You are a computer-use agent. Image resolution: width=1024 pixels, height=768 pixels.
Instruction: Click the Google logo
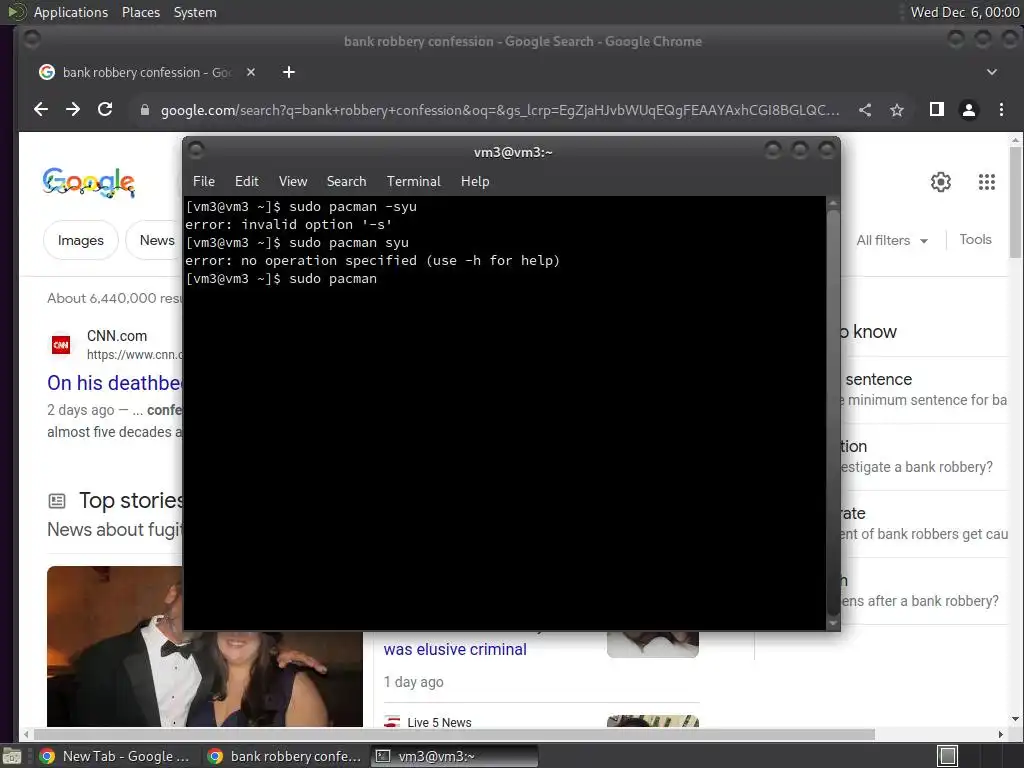[89, 182]
